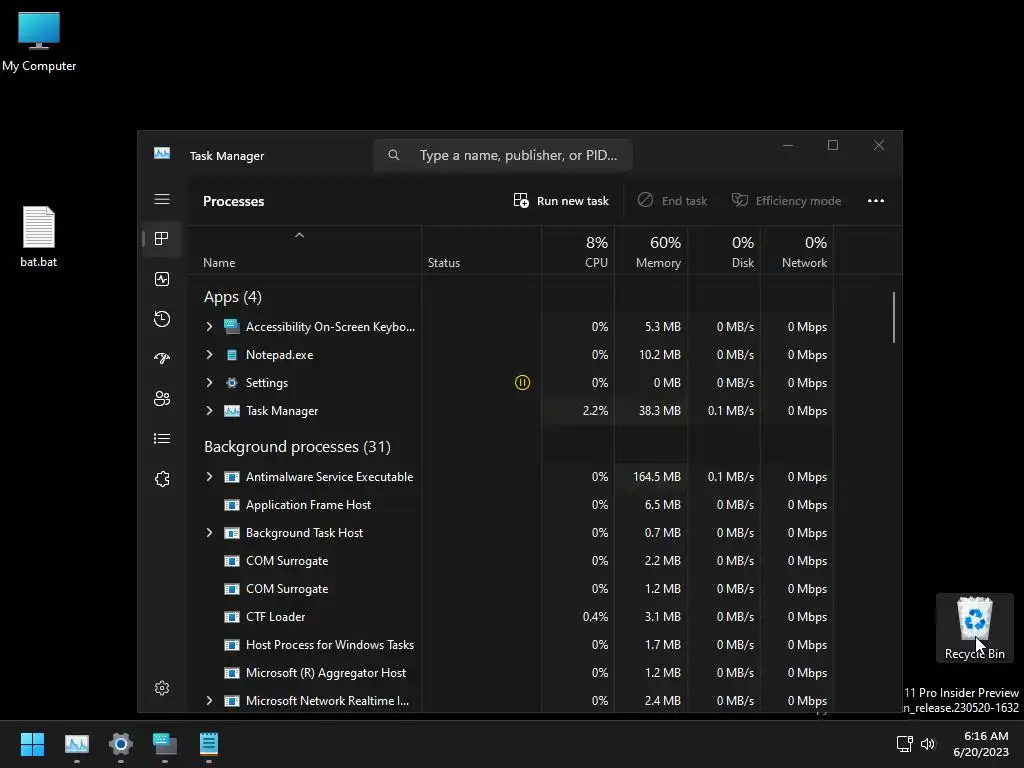Click the Task Manager title bar icon
Image resolution: width=1024 pixels, height=768 pixels.
click(162, 153)
